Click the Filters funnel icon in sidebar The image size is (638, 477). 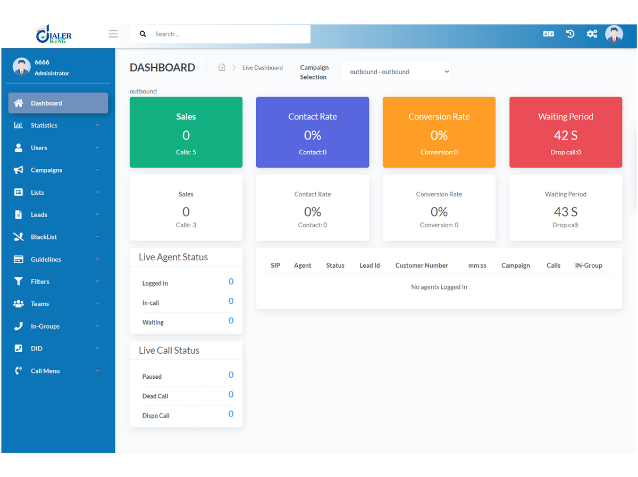(18, 281)
